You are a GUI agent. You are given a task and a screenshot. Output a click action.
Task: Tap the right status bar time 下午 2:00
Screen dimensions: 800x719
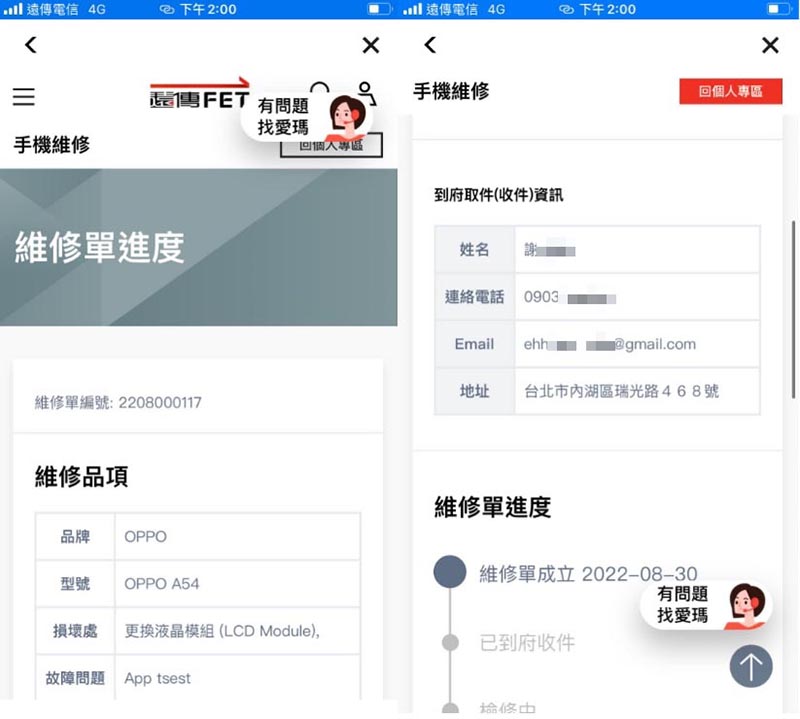[608, 9]
